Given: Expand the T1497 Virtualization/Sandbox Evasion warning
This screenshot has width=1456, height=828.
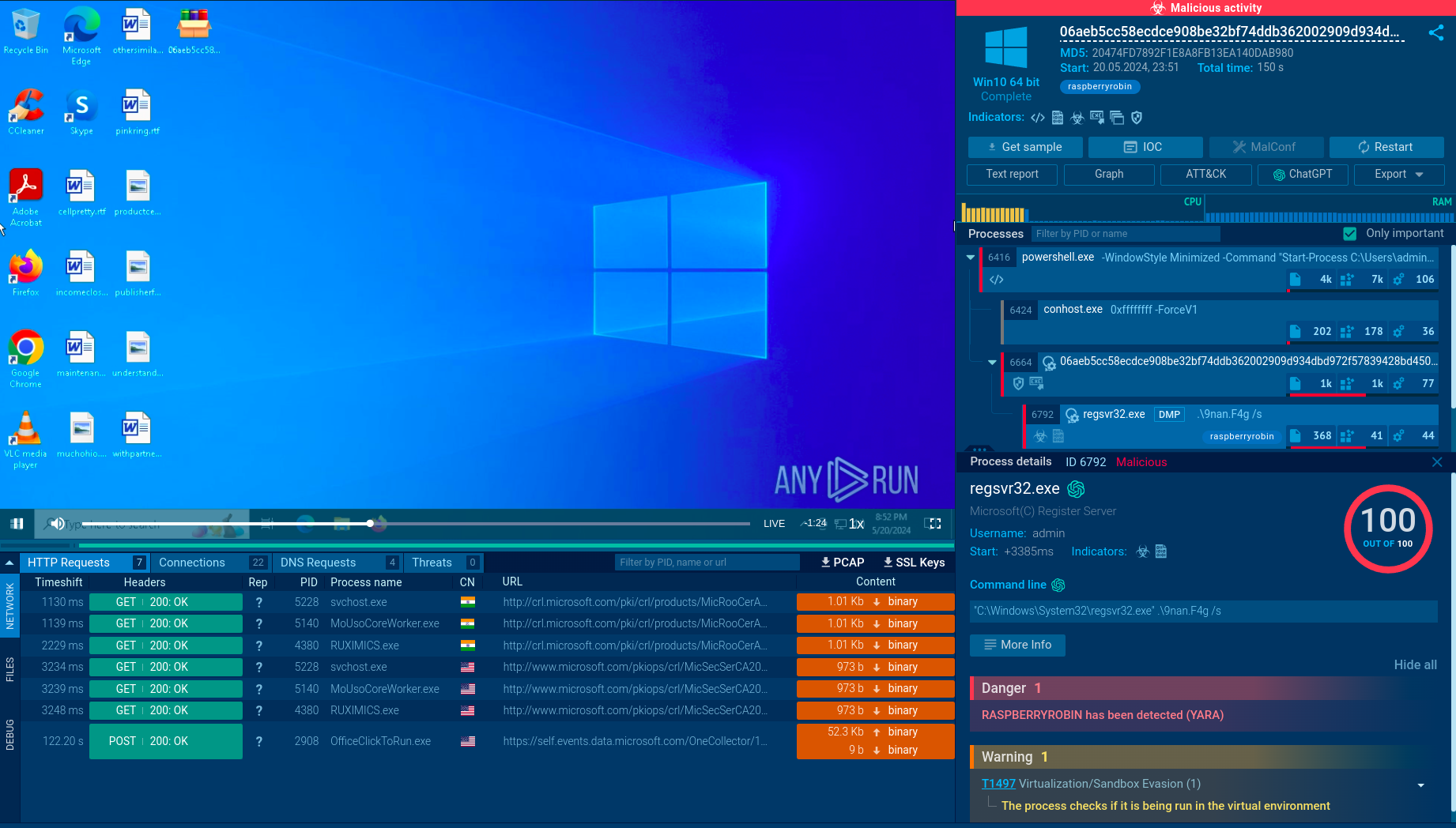Looking at the screenshot, I should 1420,785.
